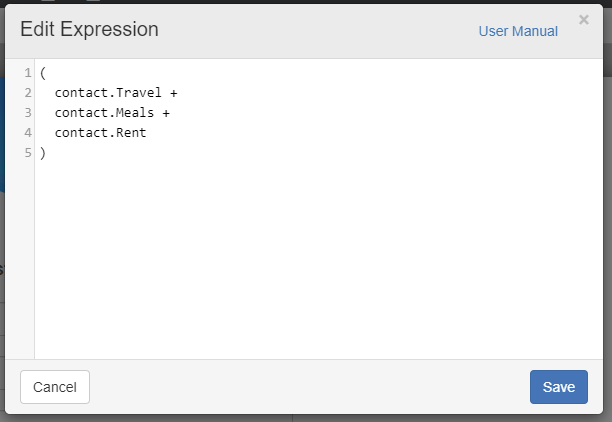Close the Edit Expression dialog with X
The height and width of the screenshot is (422, 612).
coord(584,20)
